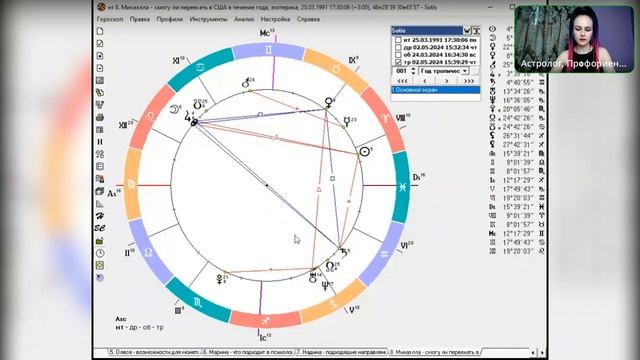Click the first icon right of Solis title
The height and width of the screenshot is (360, 640).
pyautogui.click(x=467, y=31)
